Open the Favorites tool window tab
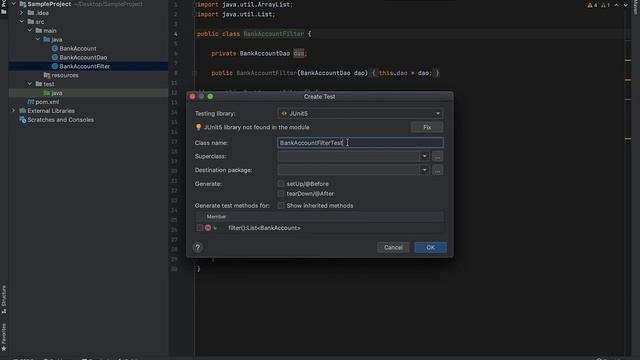The width and height of the screenshot is (640, 360). click(4, 337)
